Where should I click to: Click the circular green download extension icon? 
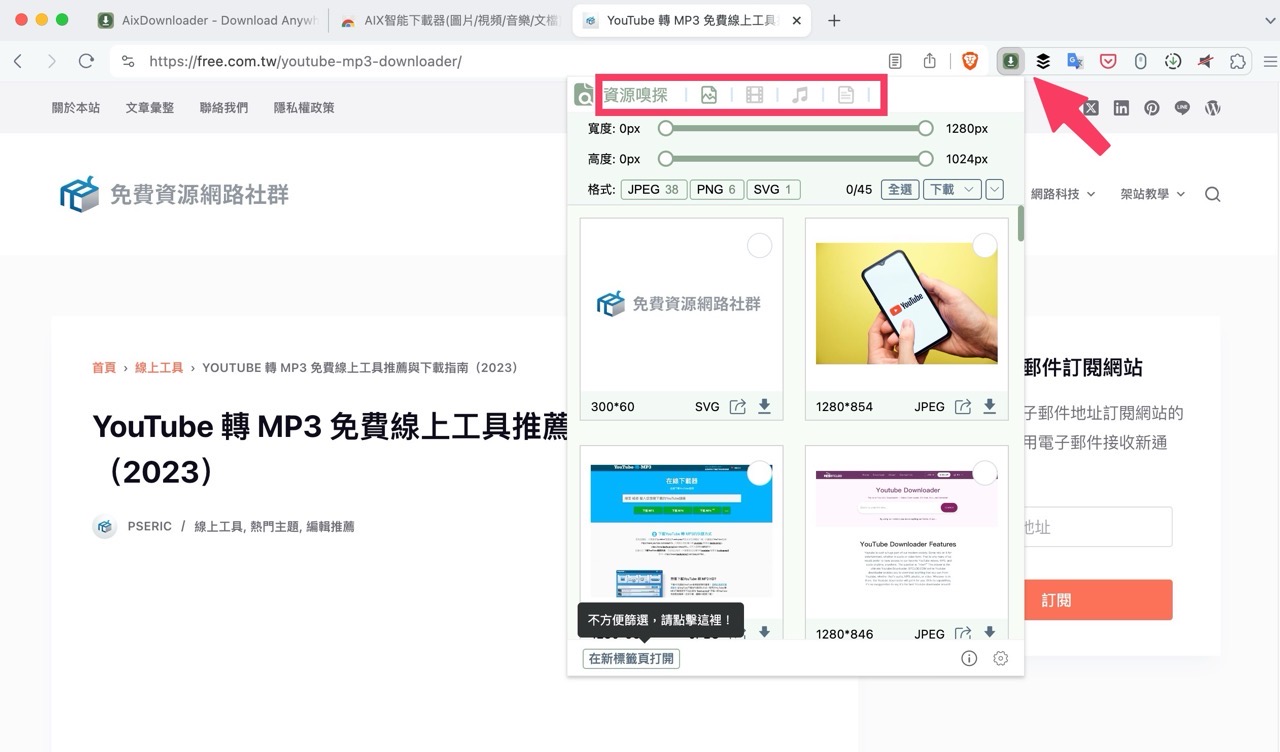tap(1173, 61)
